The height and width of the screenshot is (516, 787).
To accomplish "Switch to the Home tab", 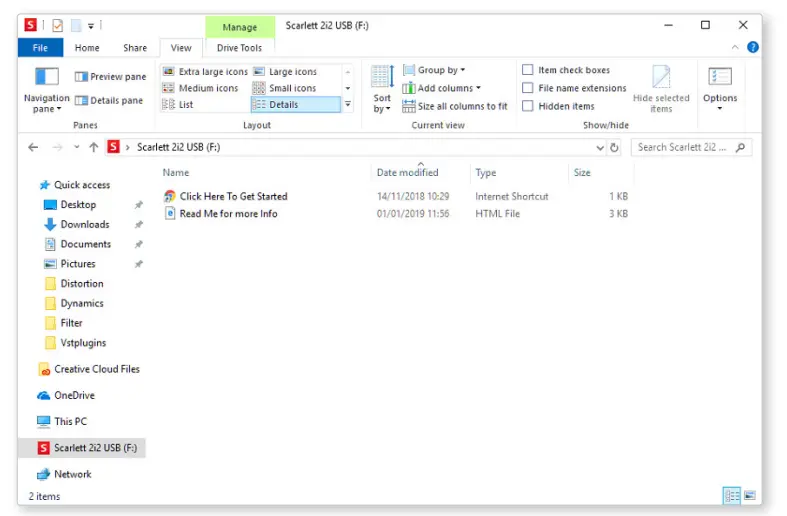I will coord(87,48).
